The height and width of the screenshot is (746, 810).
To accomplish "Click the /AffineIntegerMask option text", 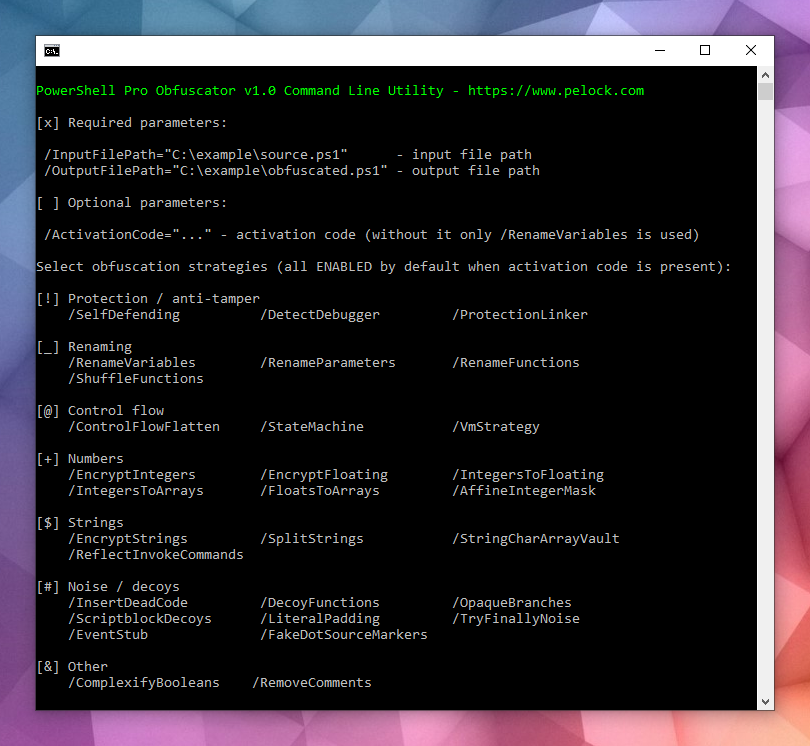I will click(524, 491).
